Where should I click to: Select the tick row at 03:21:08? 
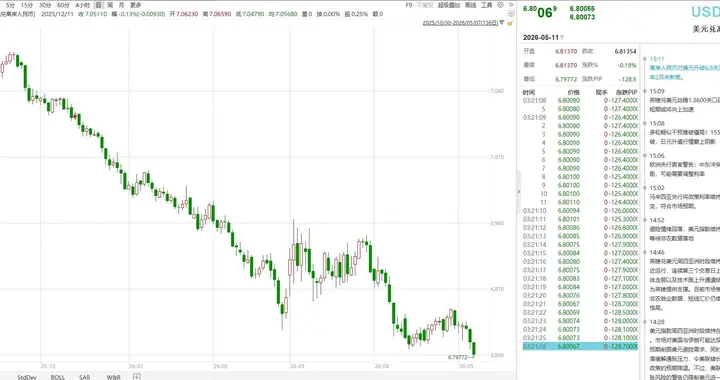pyautogui.click(x=580, y=100)
